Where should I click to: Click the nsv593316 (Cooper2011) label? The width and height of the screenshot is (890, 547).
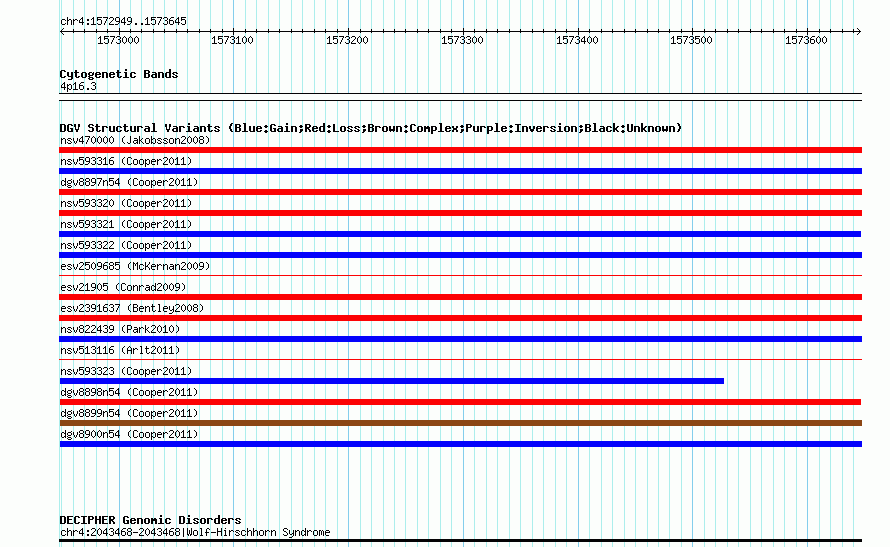pos(126,161)
